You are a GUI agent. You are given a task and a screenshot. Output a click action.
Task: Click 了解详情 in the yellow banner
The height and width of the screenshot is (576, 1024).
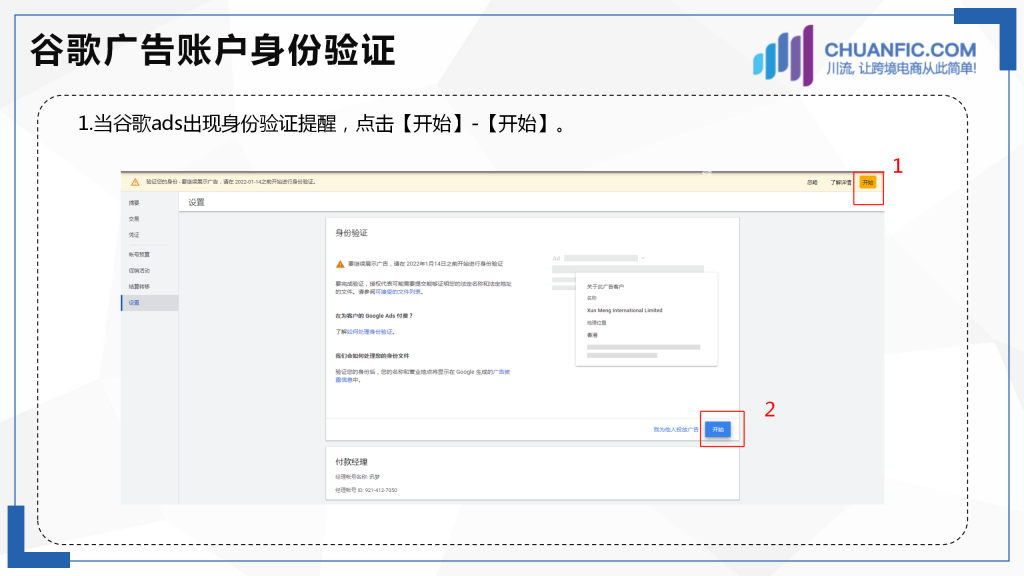(840, 182)
